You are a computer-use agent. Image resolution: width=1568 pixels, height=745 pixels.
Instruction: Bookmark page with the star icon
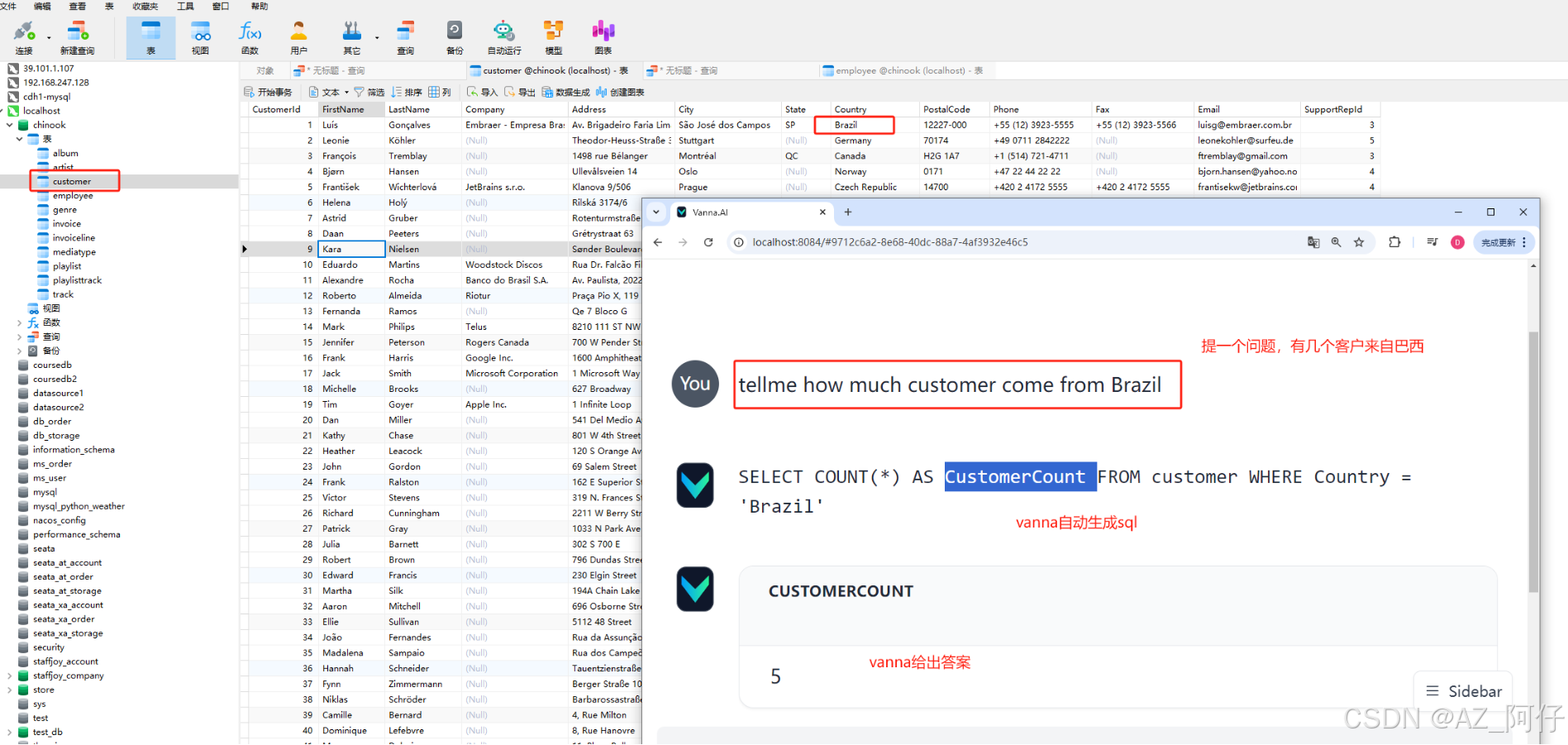click(1359, 242)
